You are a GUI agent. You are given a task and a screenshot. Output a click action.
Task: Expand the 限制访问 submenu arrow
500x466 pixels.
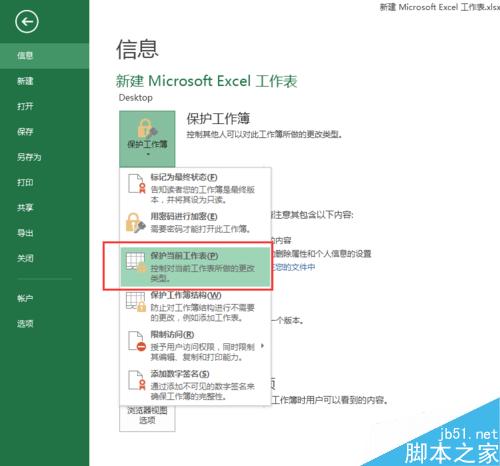(x=263, y=346)
